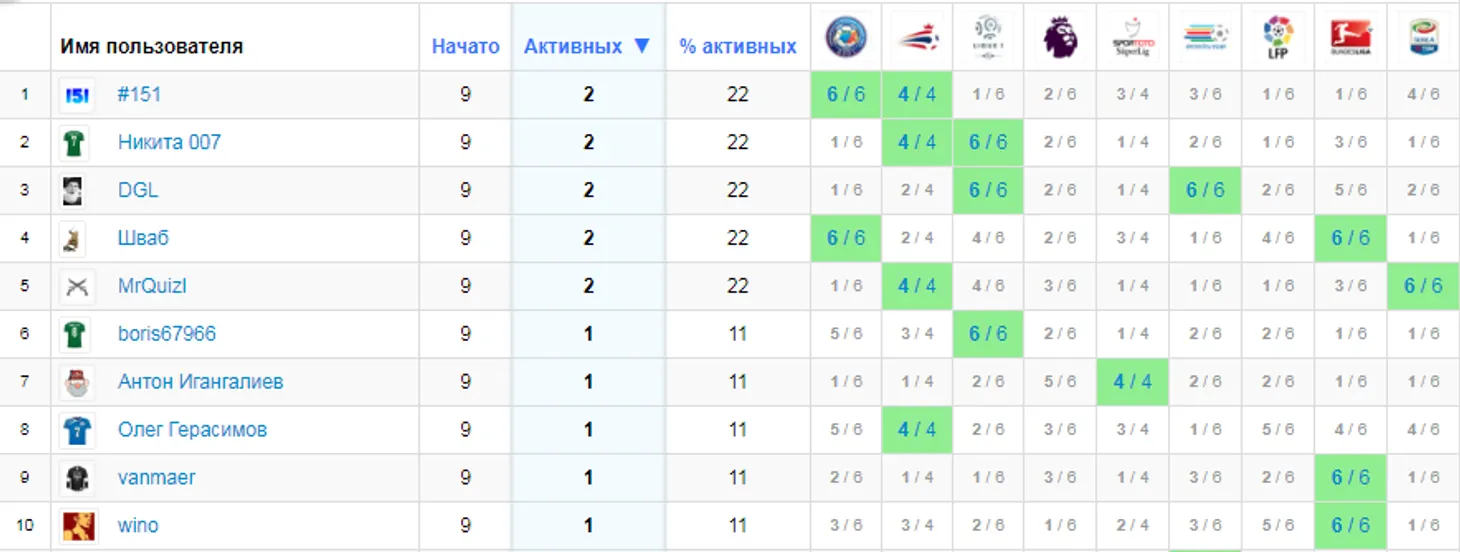Select the Ligue 1 logo column header

pos(988,38)
